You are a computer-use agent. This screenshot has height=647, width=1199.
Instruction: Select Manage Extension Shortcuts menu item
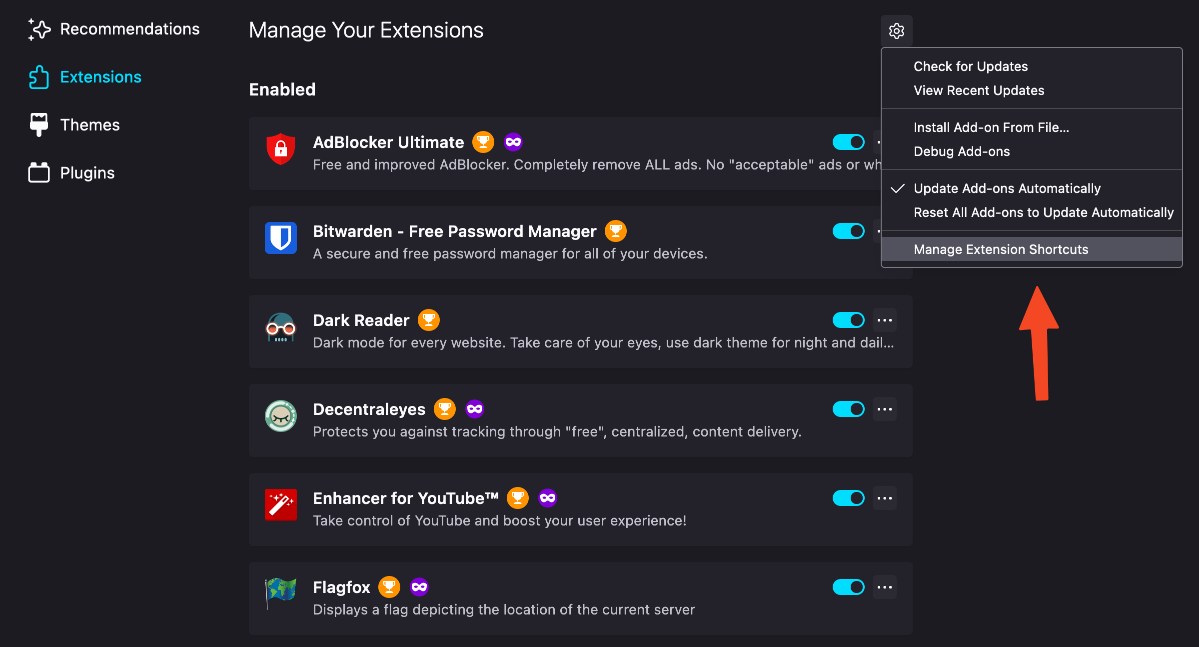point(1001,249)
